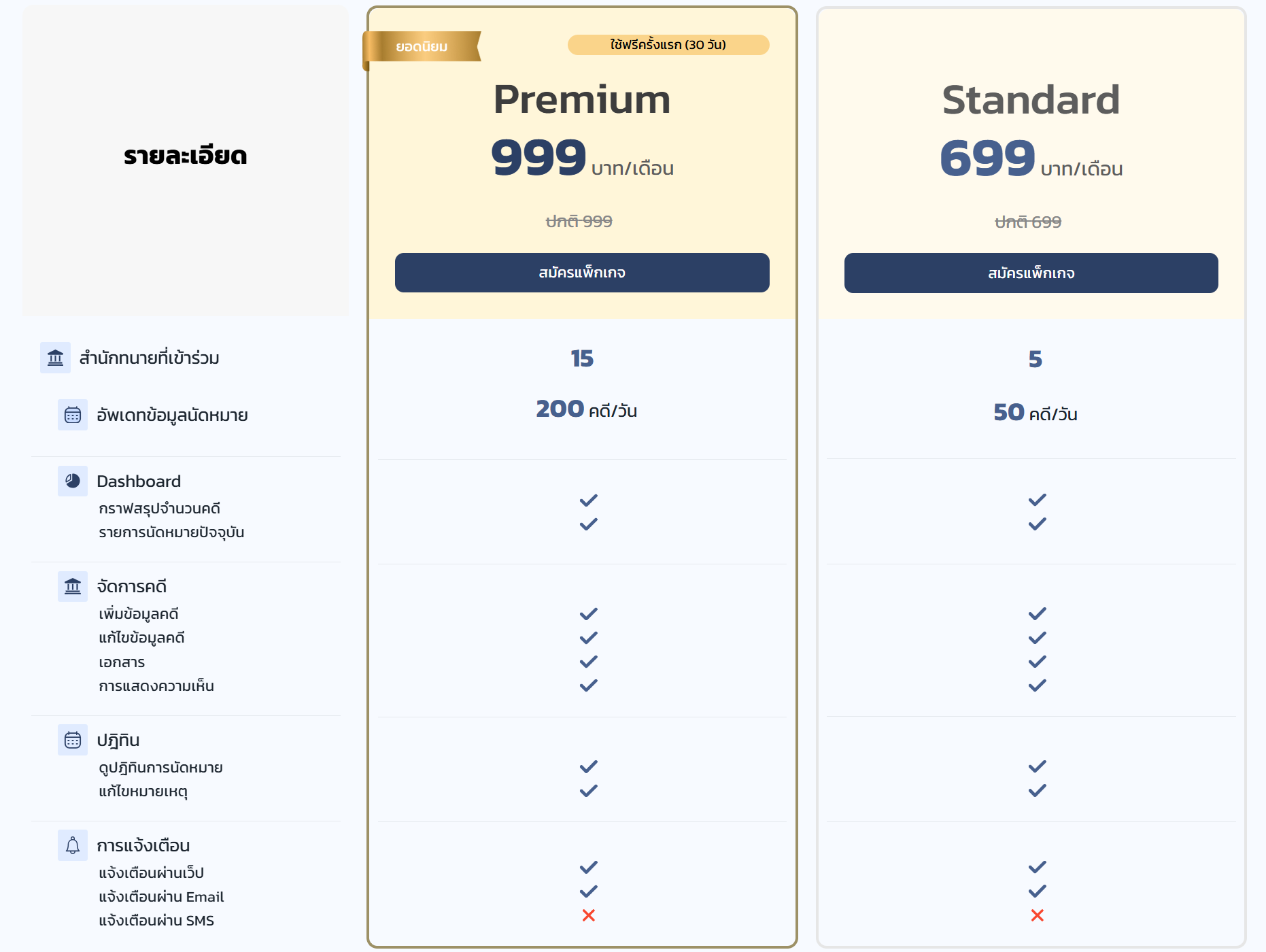Click the appointment update calendar icon
This screenshot has width=1266, height=952.
73,415
